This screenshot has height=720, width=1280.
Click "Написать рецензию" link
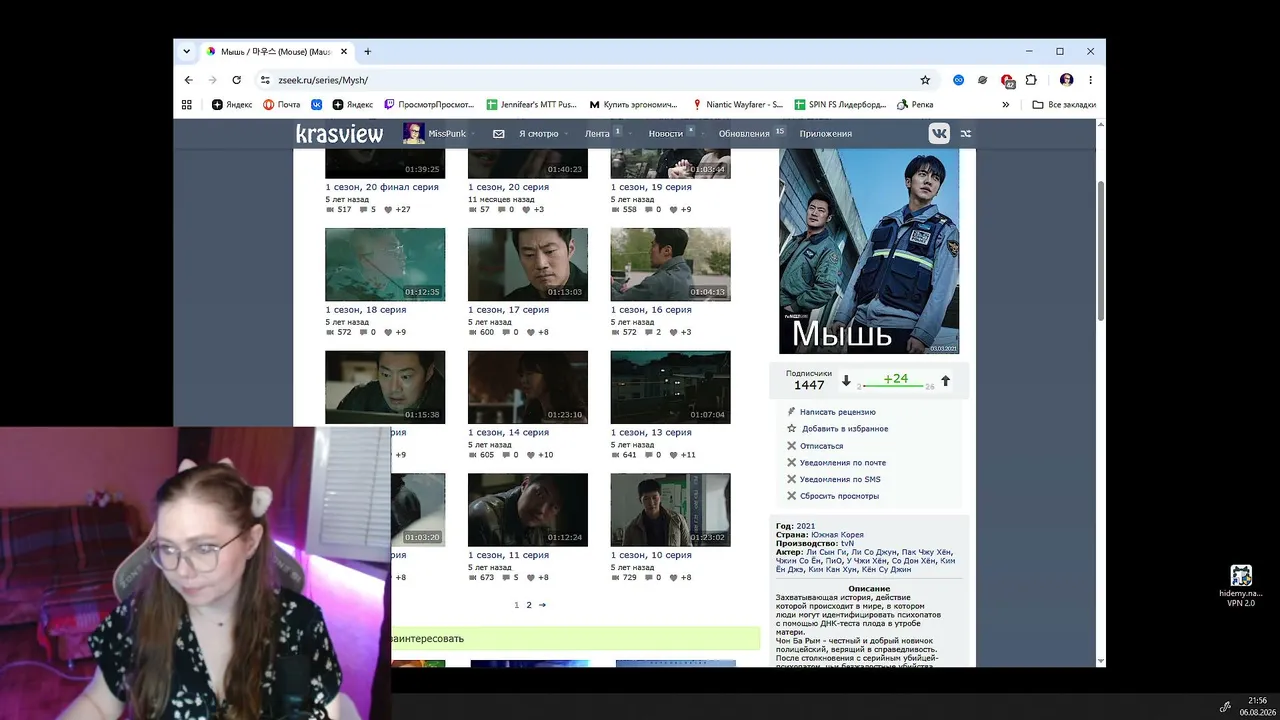(838, 412)
